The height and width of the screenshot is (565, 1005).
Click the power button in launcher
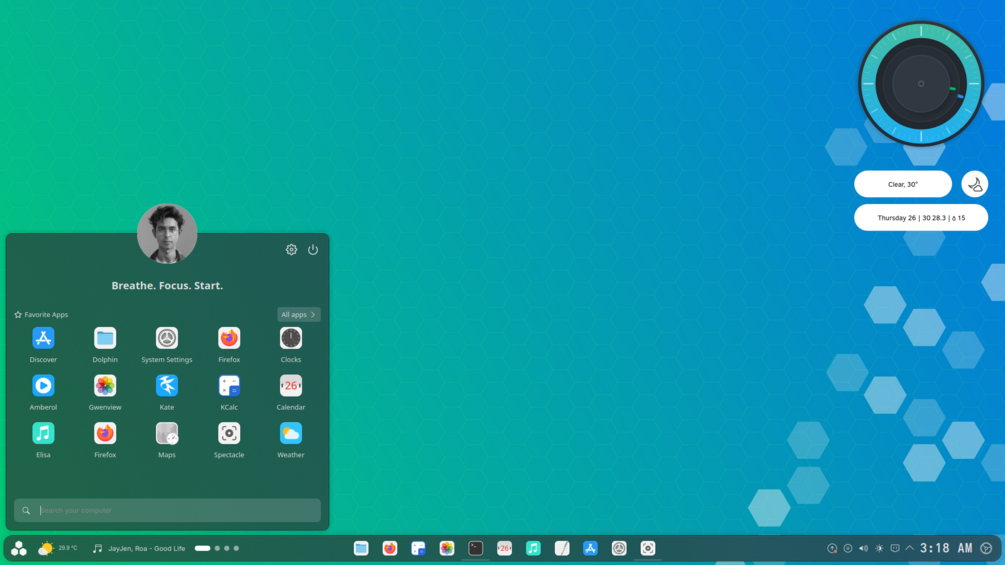coord(313,250)
